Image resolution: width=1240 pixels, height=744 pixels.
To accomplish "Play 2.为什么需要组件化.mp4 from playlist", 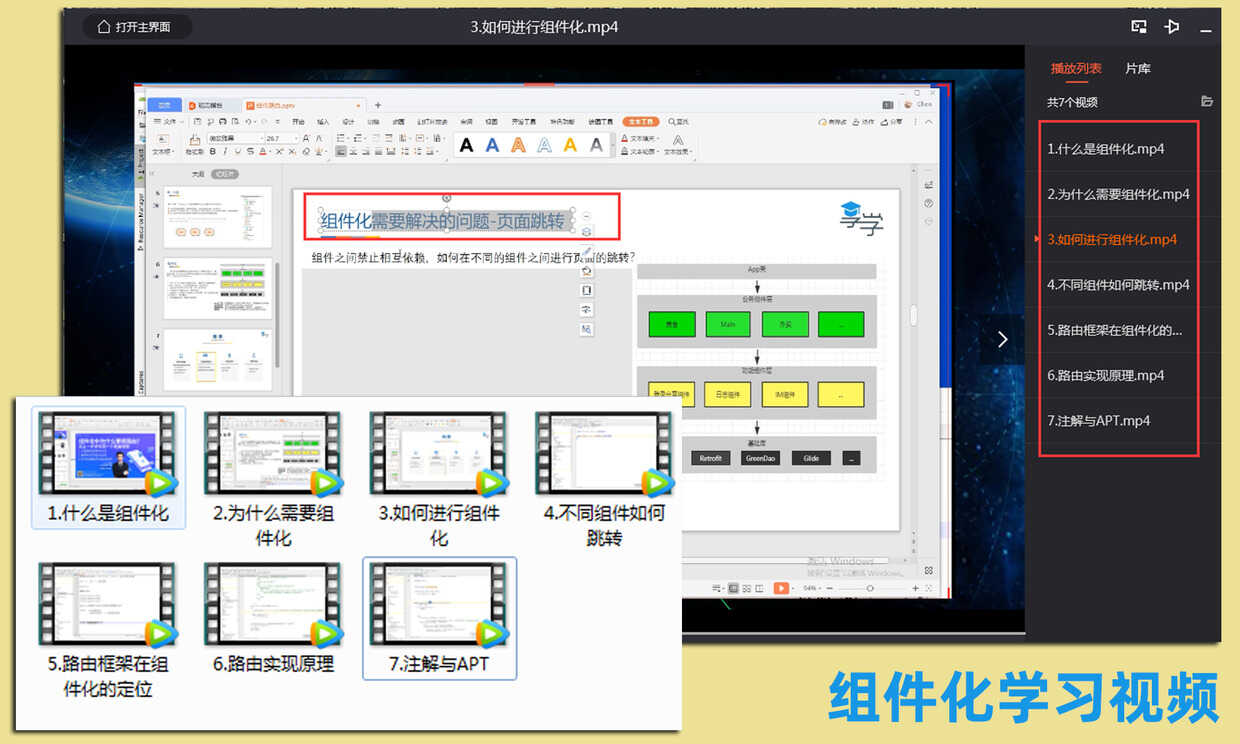I will pos(1118,194).
